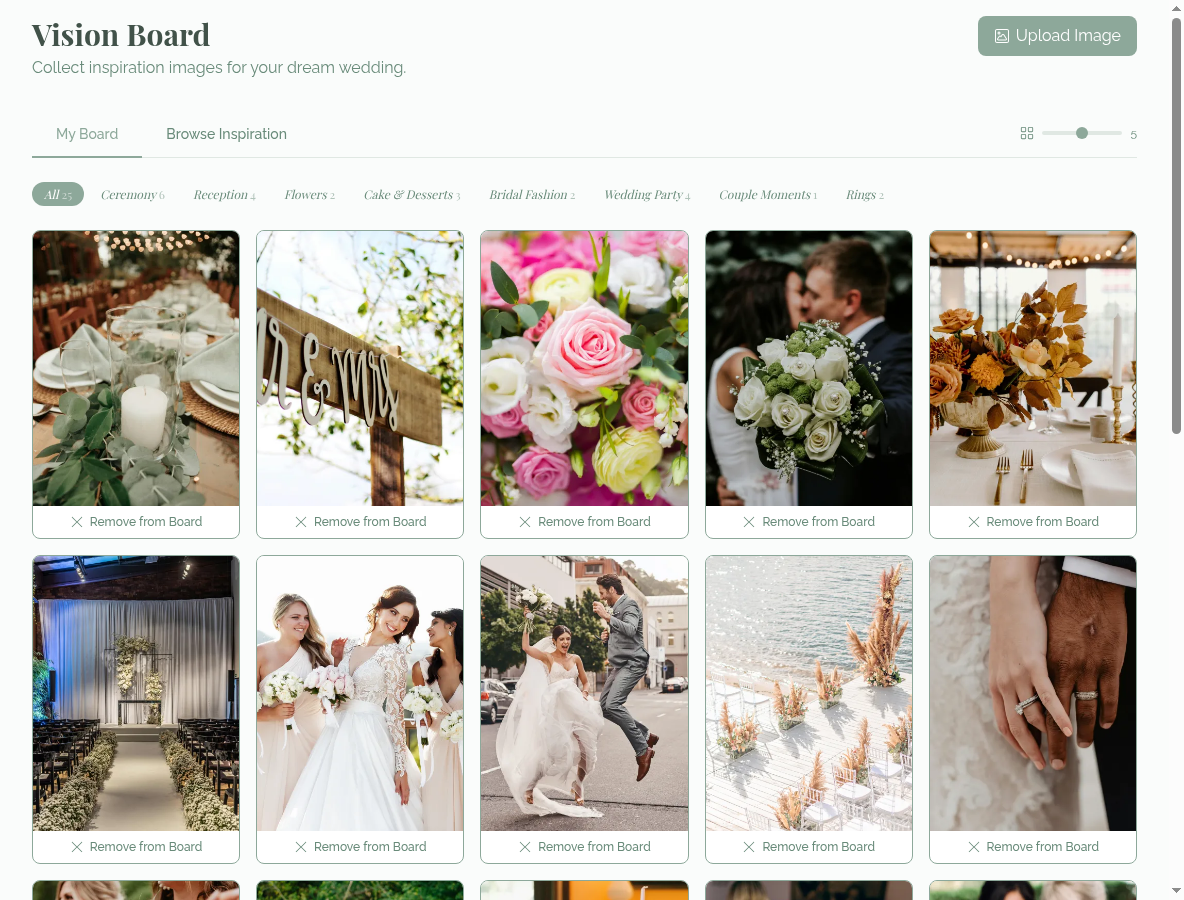1184x900 pixels.
Task: Click the image icon in Upload Image button
Action: 1001,35
